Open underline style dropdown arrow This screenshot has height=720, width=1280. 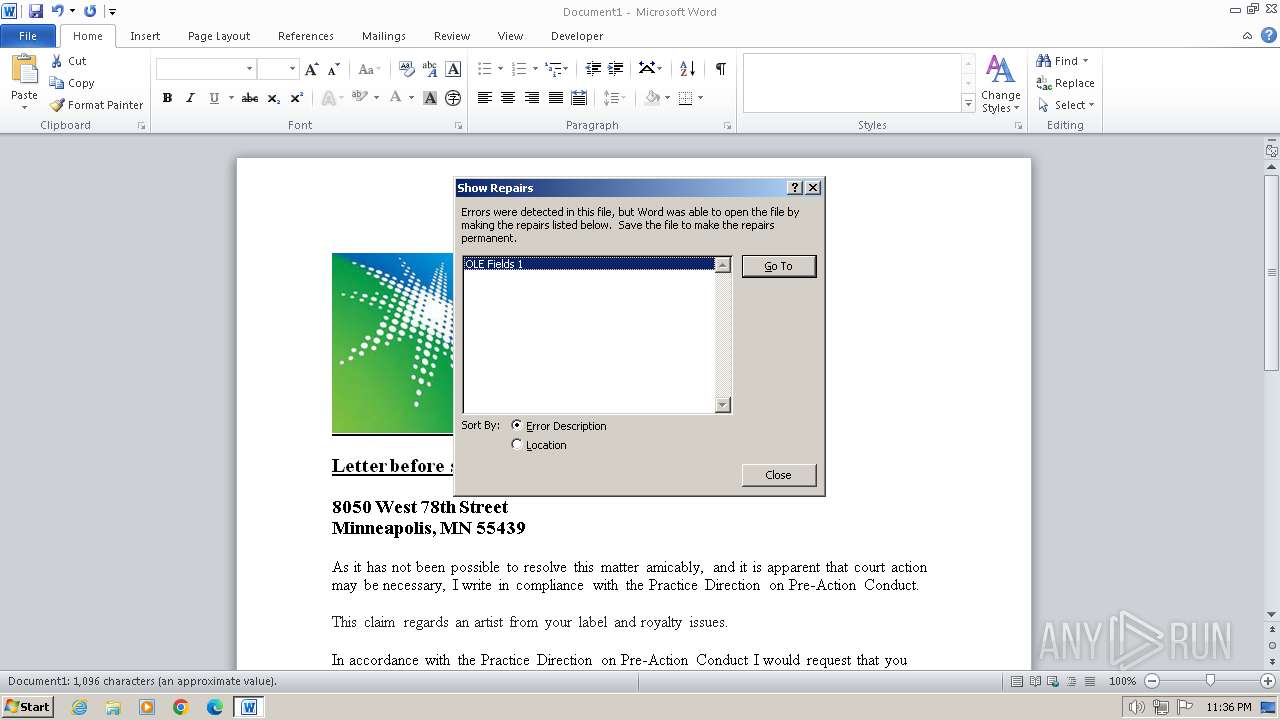[x=231, y=98]
